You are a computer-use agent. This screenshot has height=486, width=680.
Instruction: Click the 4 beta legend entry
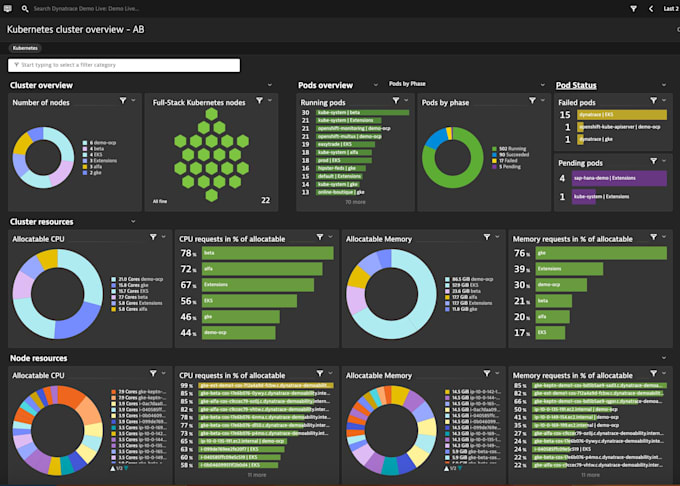(94, 149)
